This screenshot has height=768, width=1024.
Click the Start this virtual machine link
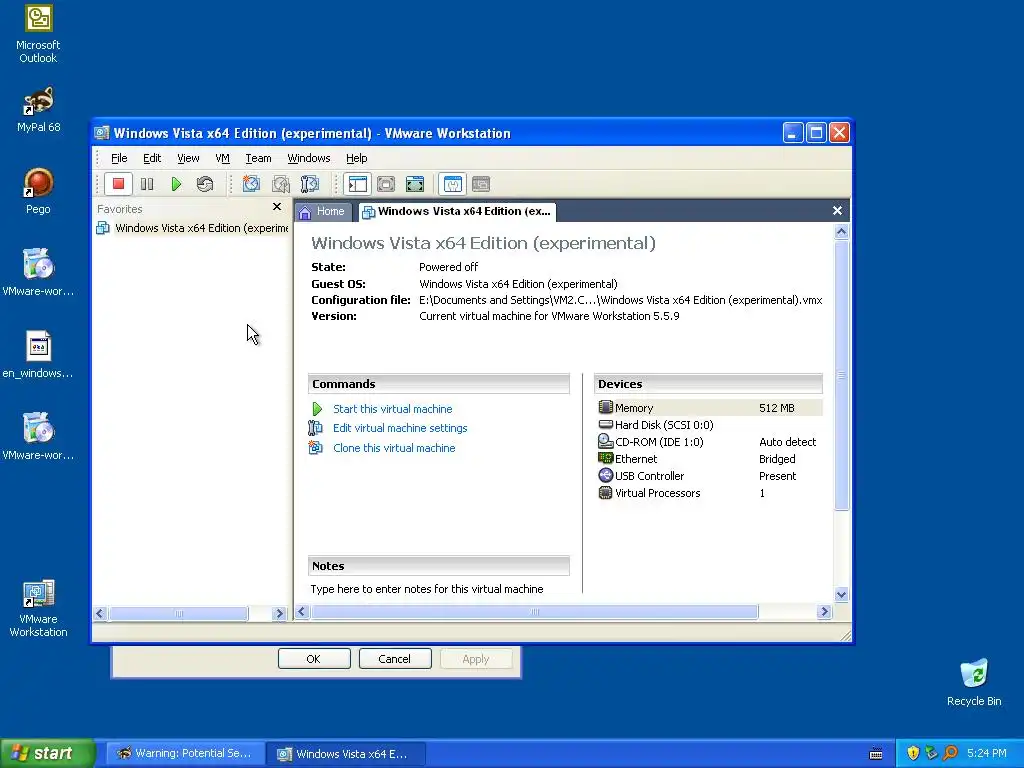coord(392,409)
